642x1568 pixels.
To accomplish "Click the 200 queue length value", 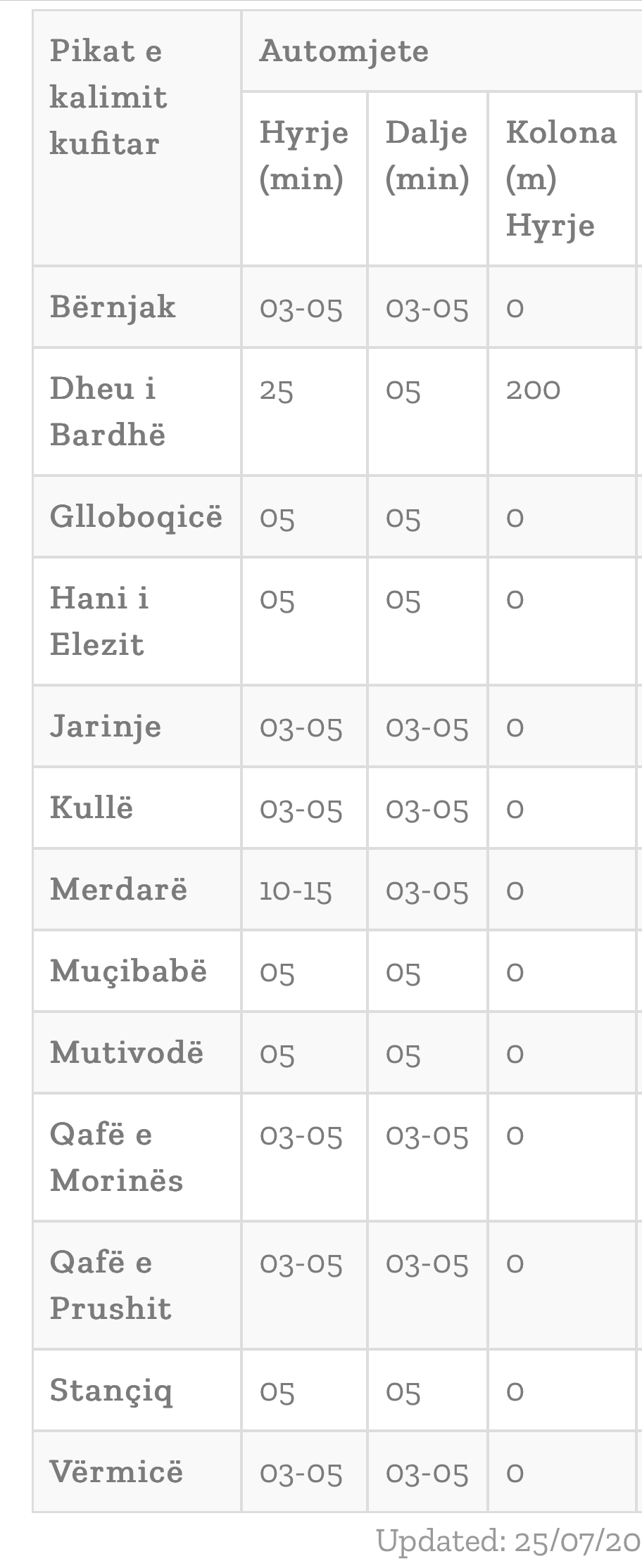I will pos(533,389).
